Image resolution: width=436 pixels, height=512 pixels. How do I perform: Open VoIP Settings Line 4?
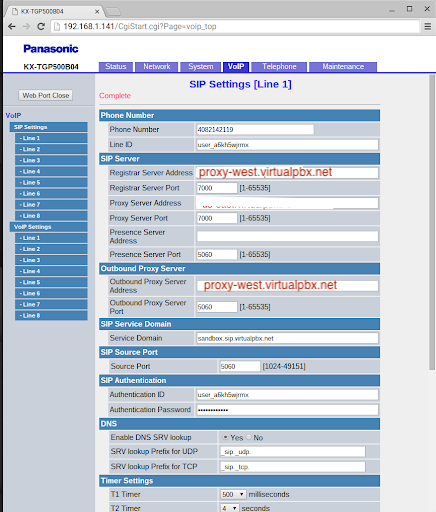51,271
